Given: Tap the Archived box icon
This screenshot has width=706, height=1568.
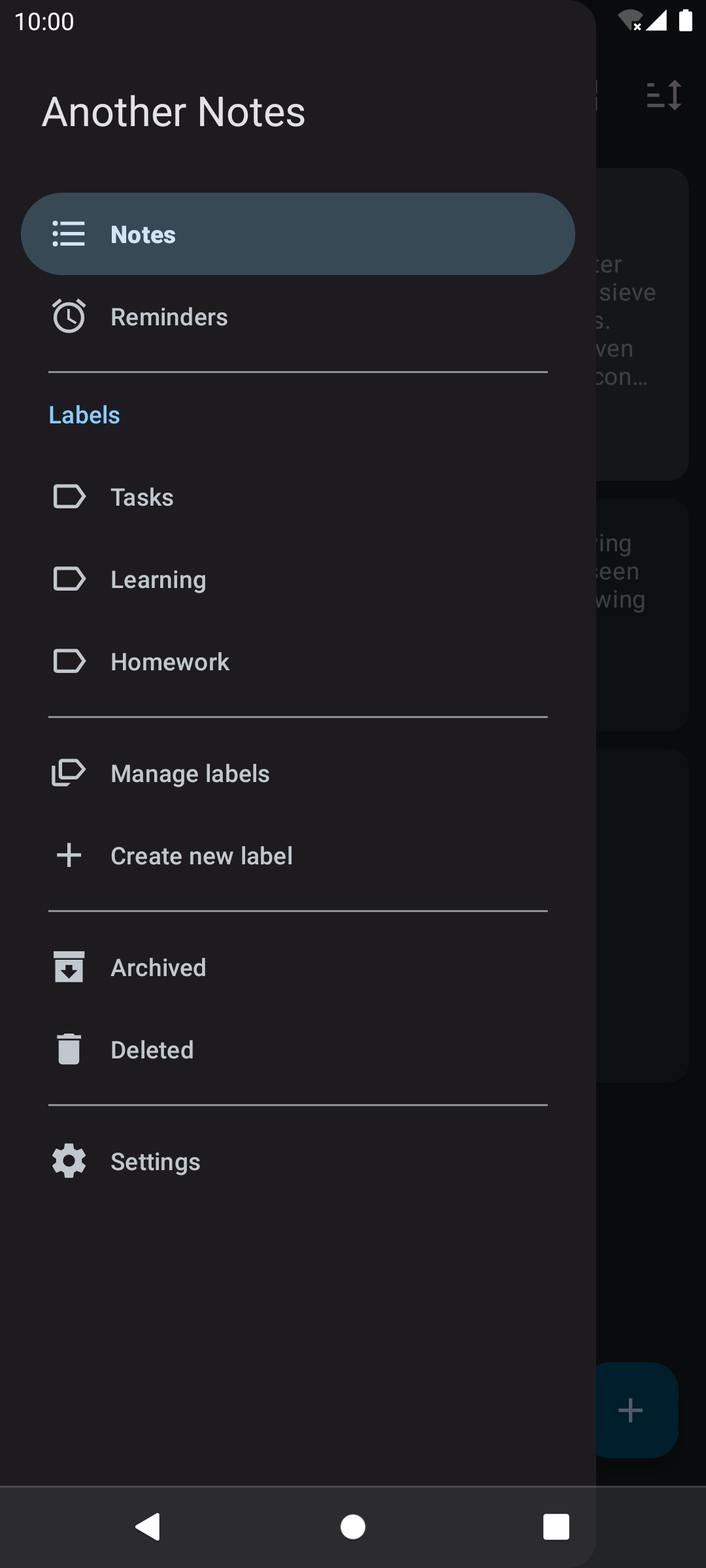Looking at the screenshot, I should [x=69, y=968].
